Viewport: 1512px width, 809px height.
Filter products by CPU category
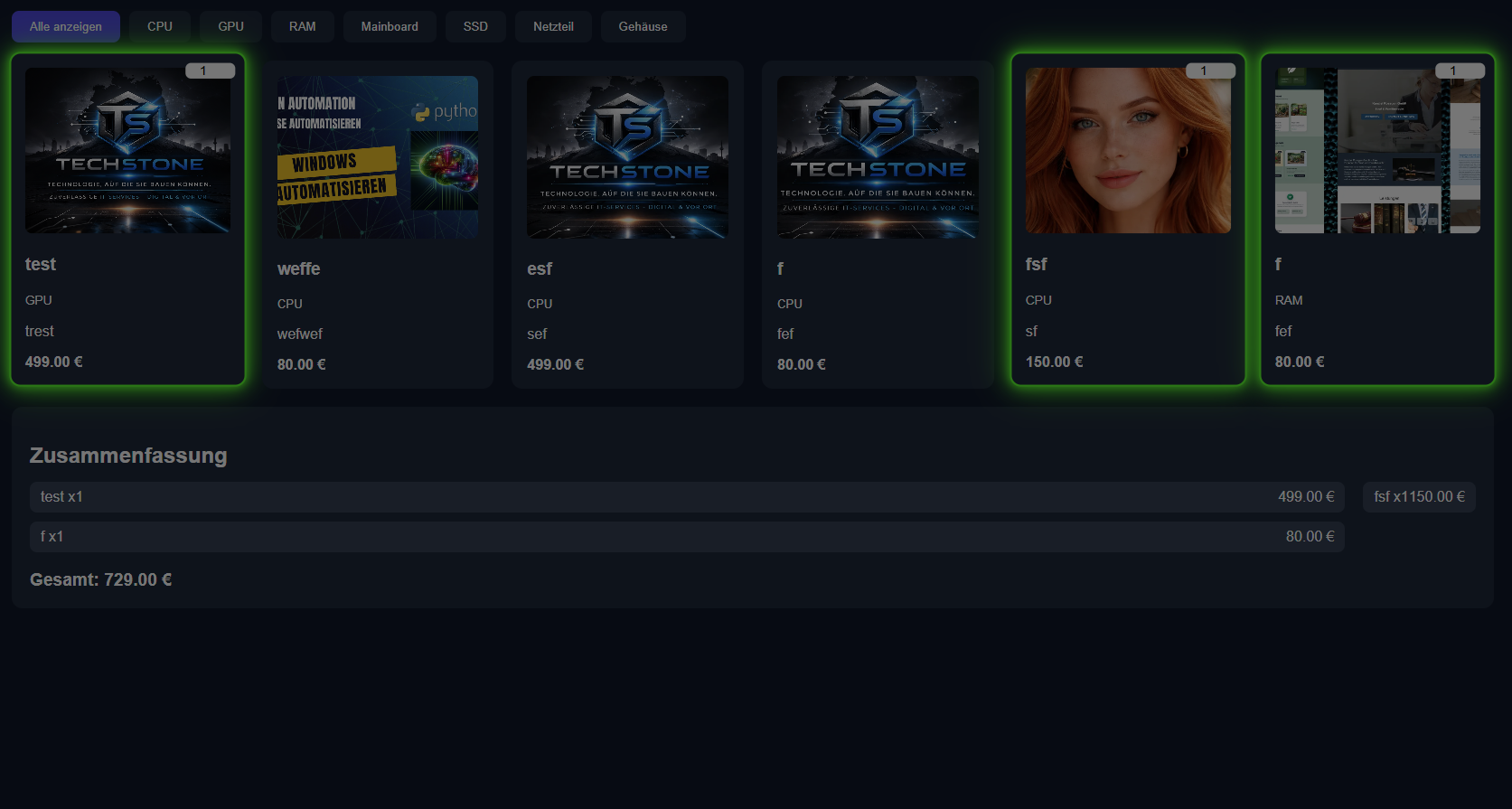(x=160, y=27)
